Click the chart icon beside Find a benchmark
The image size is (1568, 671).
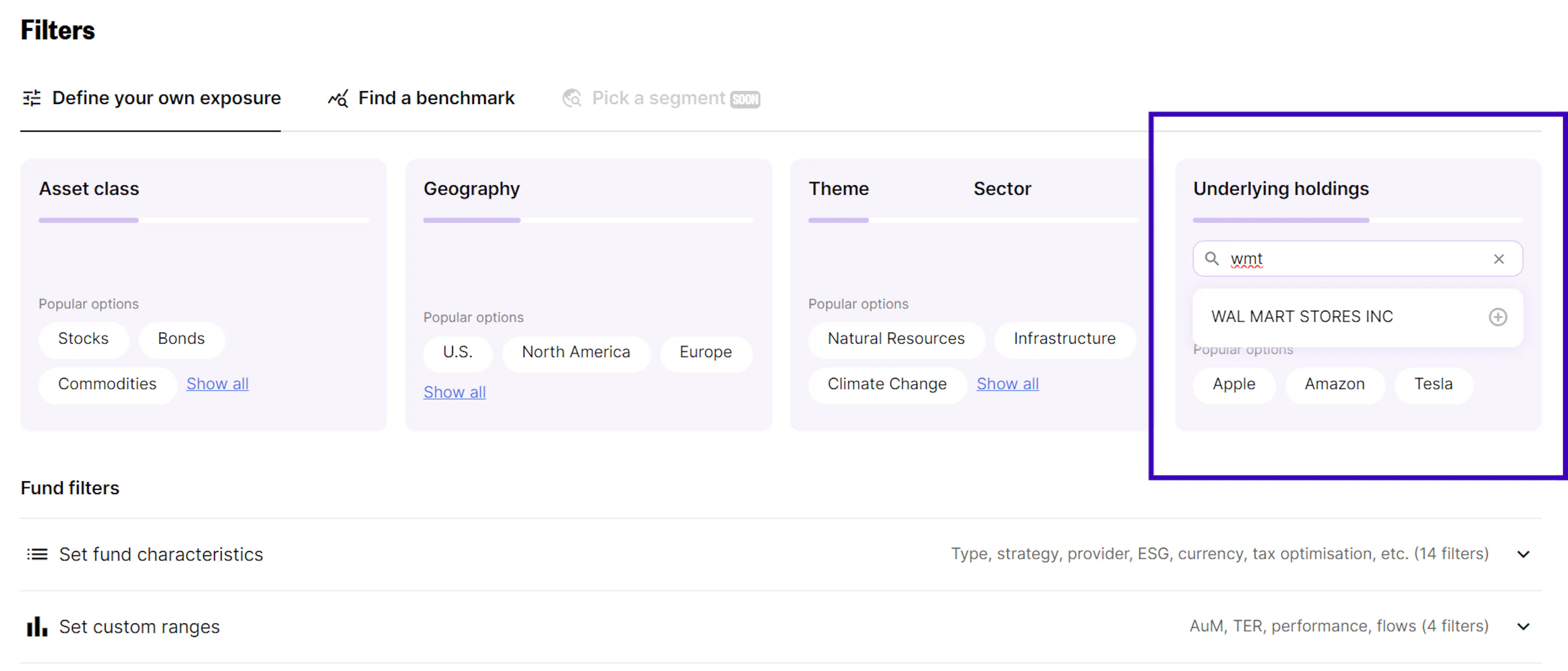click(x=339, y=98)
